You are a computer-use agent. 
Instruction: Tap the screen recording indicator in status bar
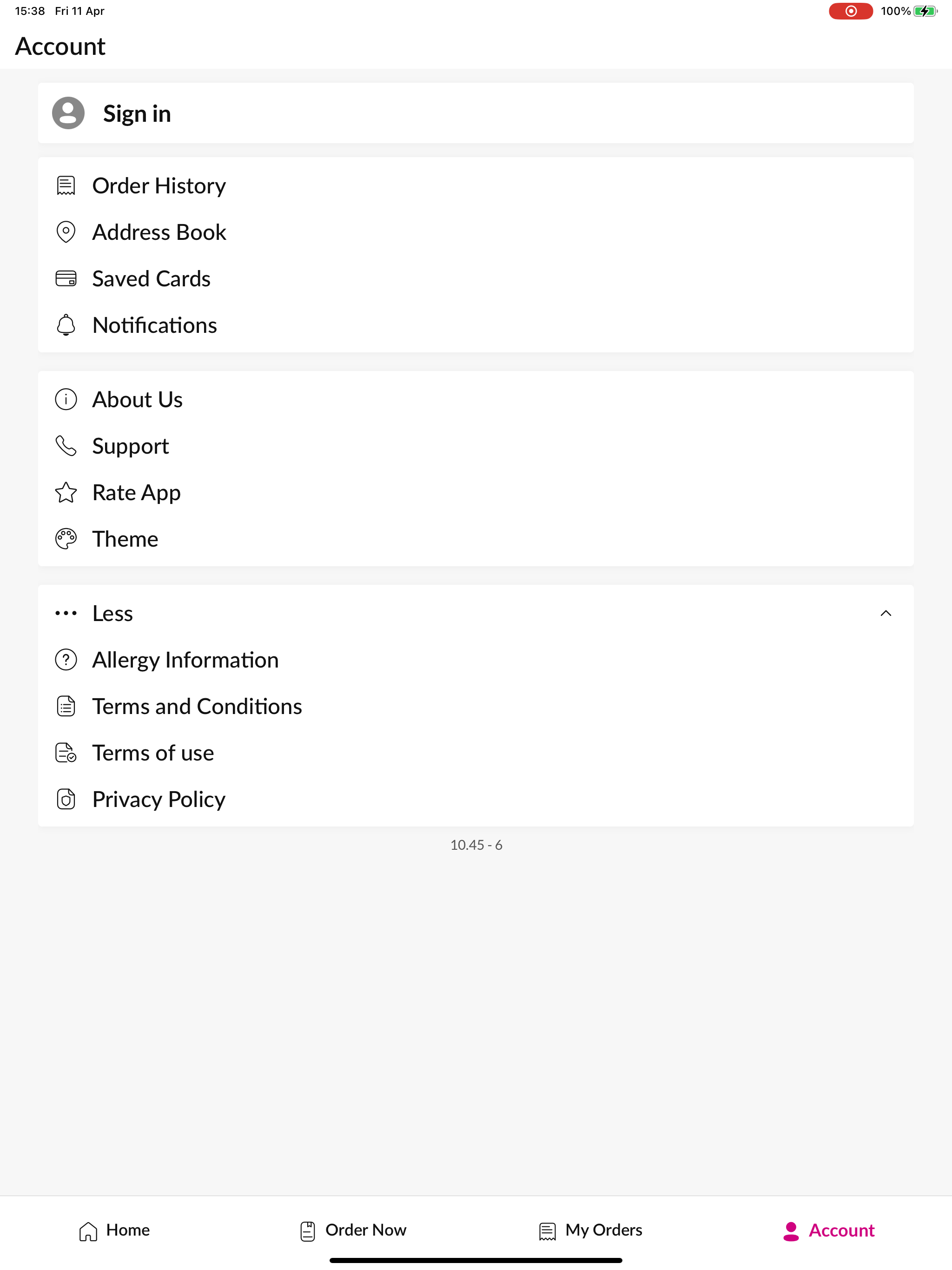pyautogui.click(x=850, y=11)
